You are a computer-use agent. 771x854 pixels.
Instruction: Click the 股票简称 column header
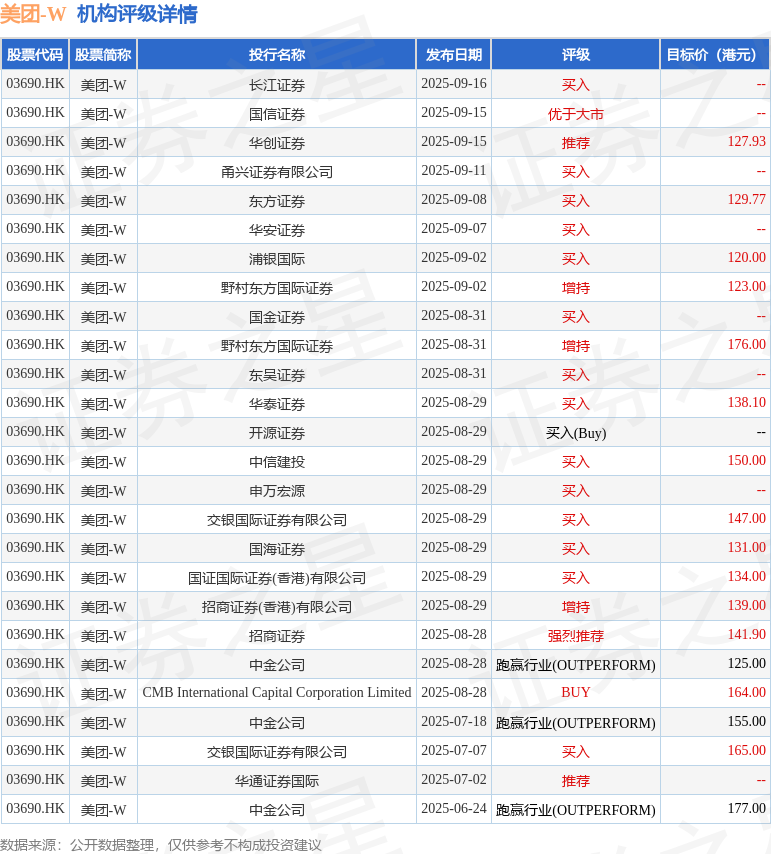[103, 54]
